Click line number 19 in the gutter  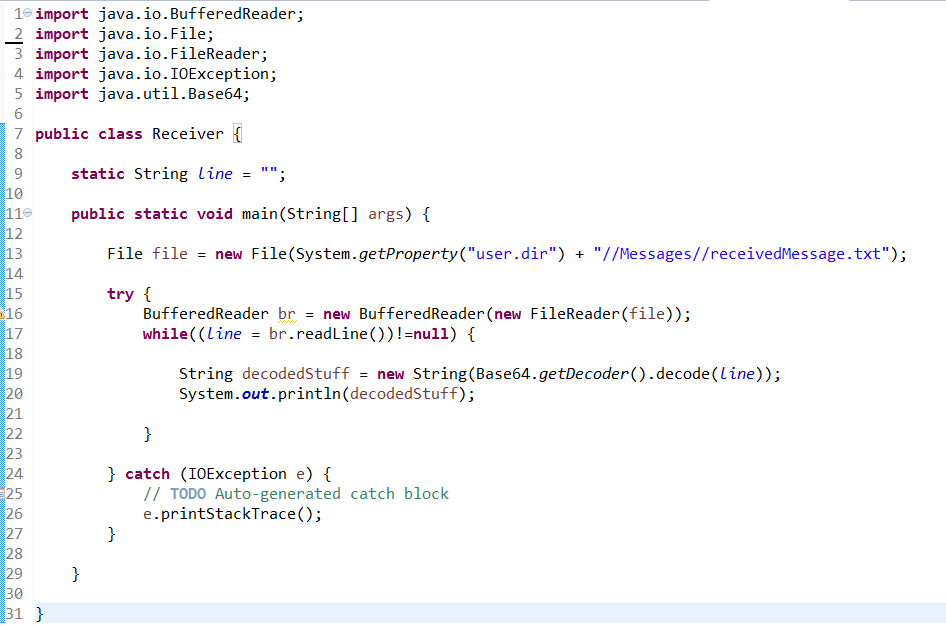(14, 373)
